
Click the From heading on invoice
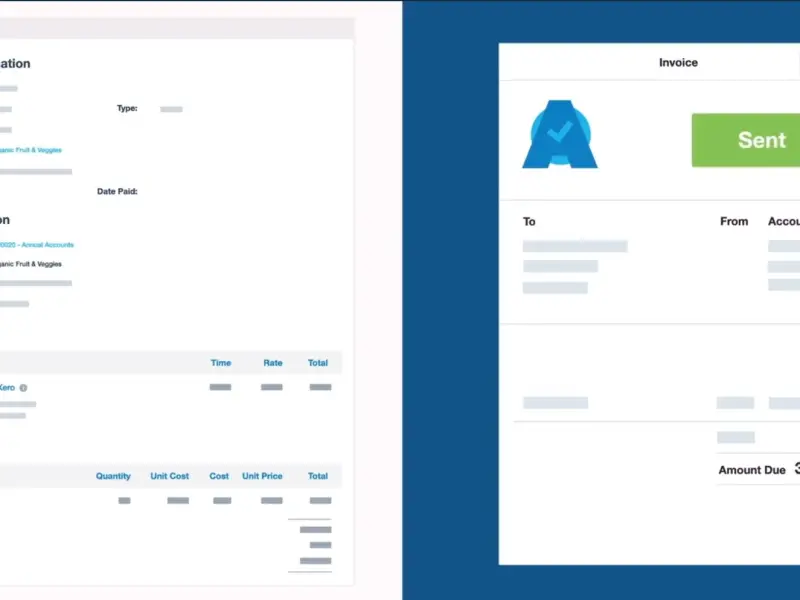click(x=734, y=222)
